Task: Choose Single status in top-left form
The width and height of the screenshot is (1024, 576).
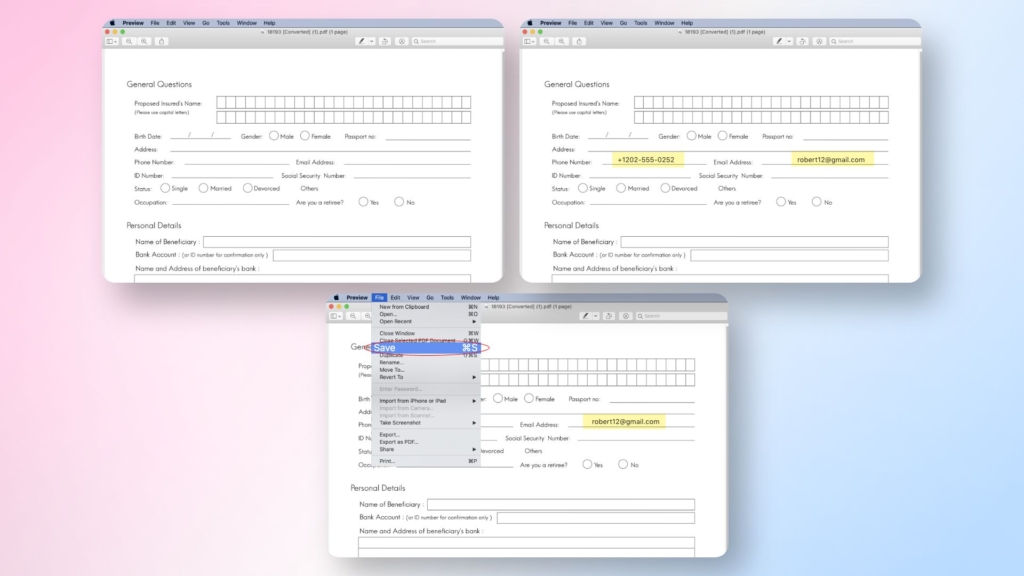Action: pos(165,188)
